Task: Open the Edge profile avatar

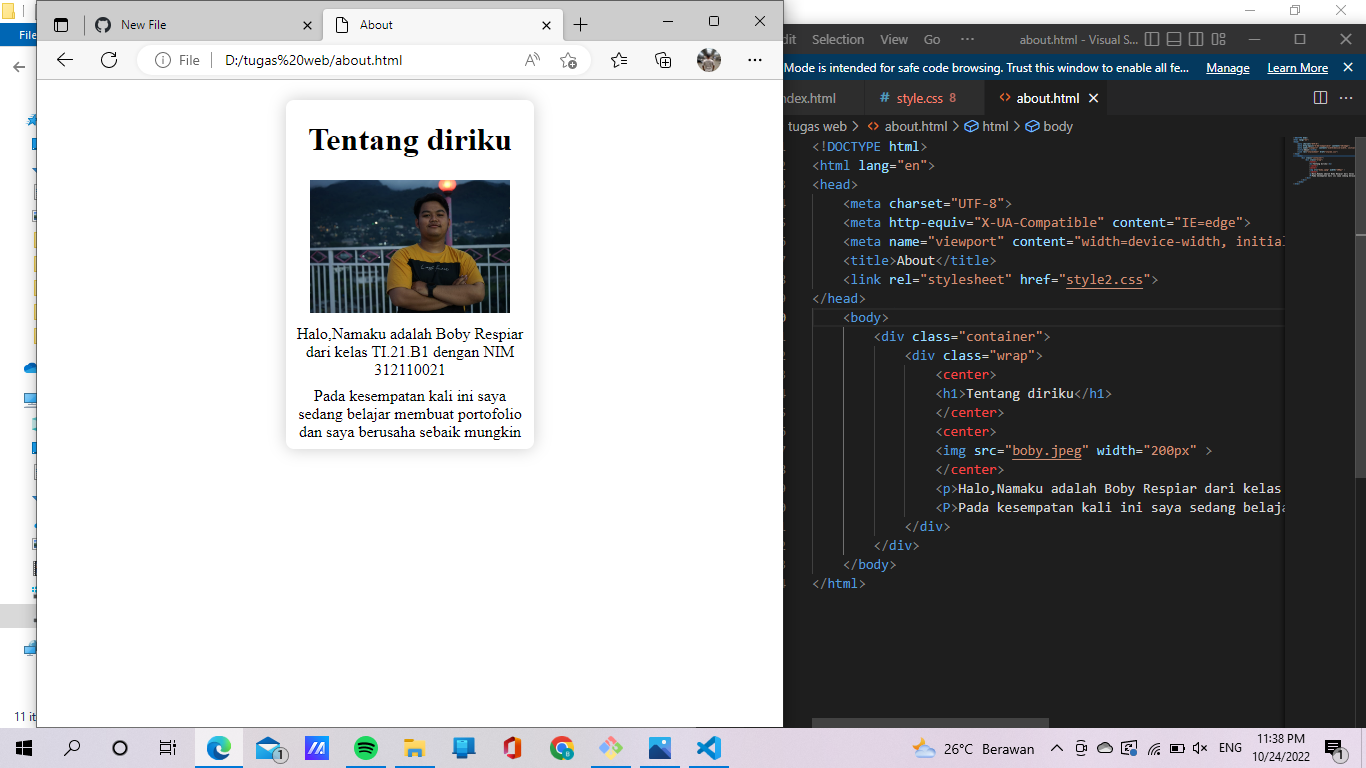Action: tap(709, 60)
